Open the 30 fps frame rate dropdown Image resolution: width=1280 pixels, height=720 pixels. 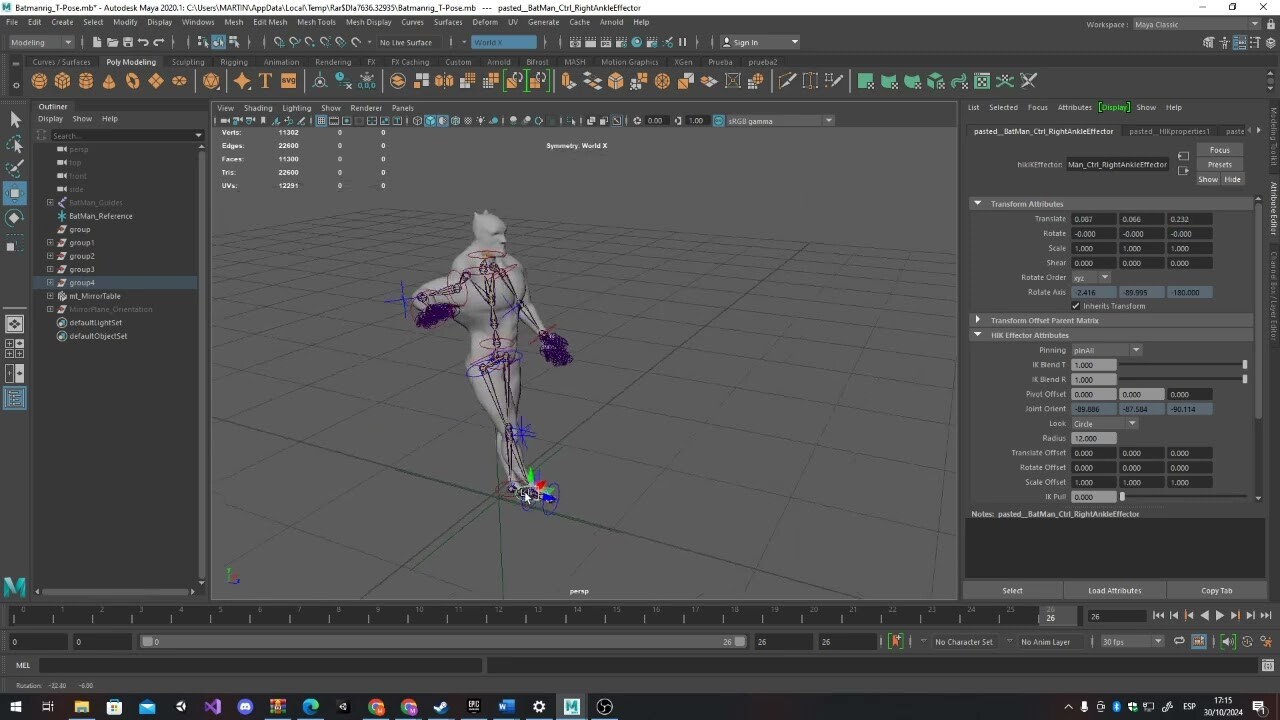(1132, 641)
